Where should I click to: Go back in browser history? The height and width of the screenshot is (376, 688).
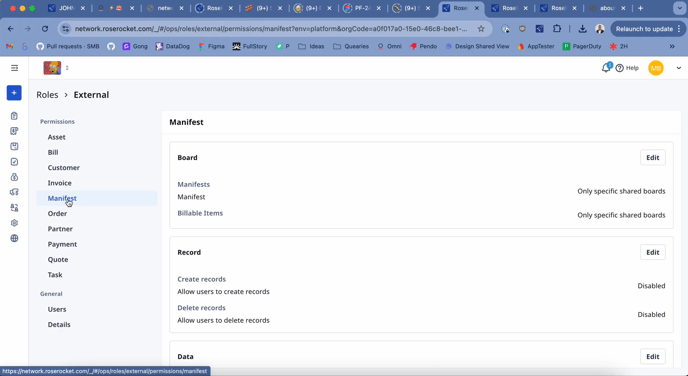pyautogui.click(x=11, y=29)
